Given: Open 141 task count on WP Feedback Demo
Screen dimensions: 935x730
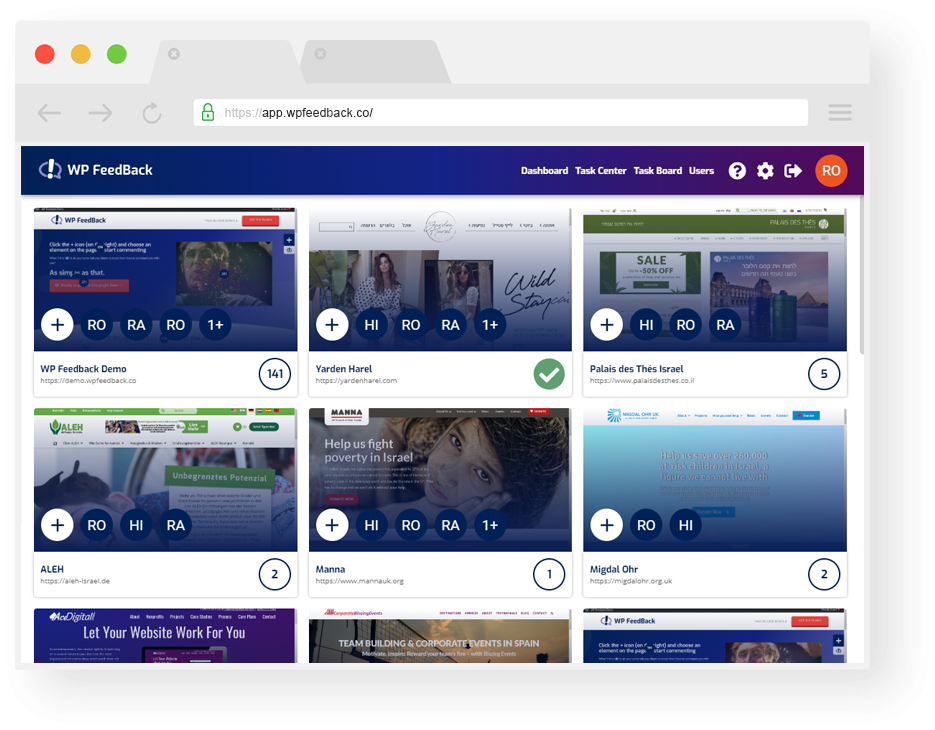Looking at the screenshot, I should click(x=275, y=374).
